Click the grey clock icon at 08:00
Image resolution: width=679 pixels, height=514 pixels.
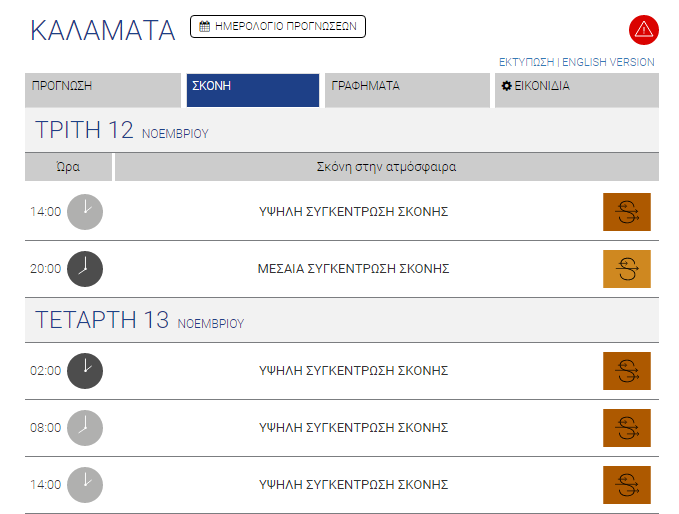(85, 428)
